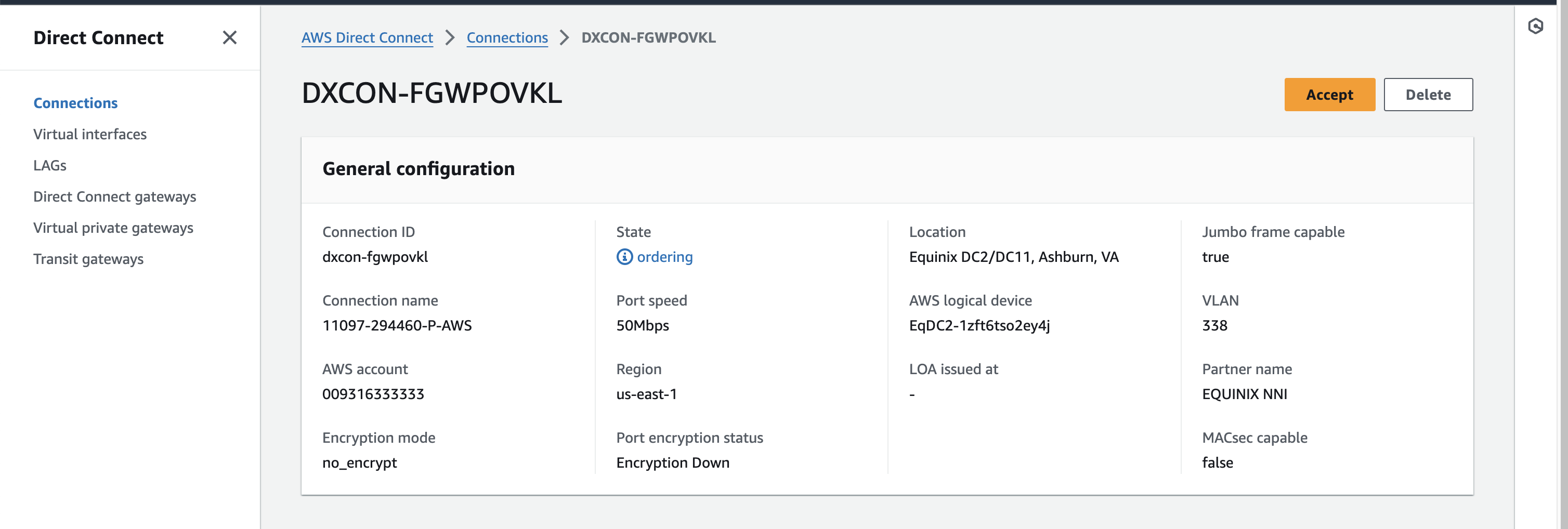Dismiss the Direct Connect side panel
Screen dimensions: 1568x529
(229, 38)
